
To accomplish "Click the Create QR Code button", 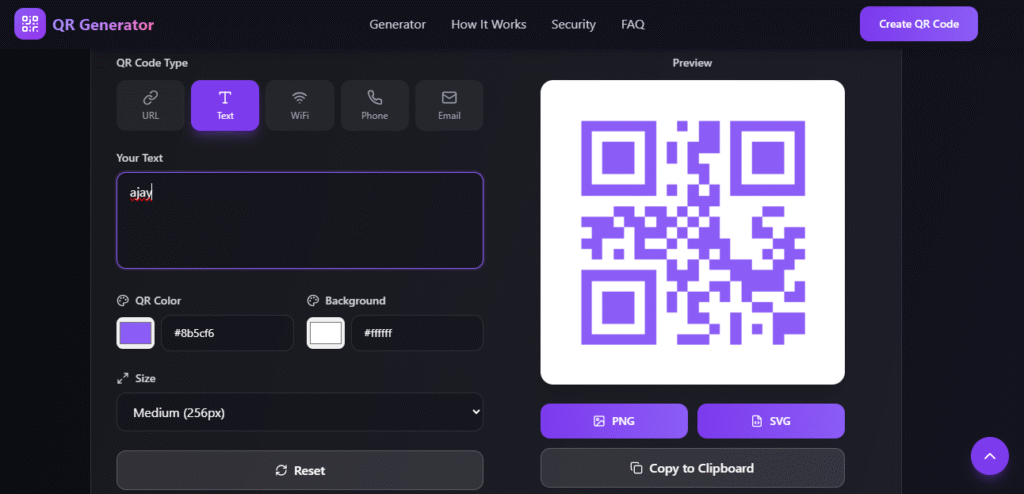I will [918, 24].
